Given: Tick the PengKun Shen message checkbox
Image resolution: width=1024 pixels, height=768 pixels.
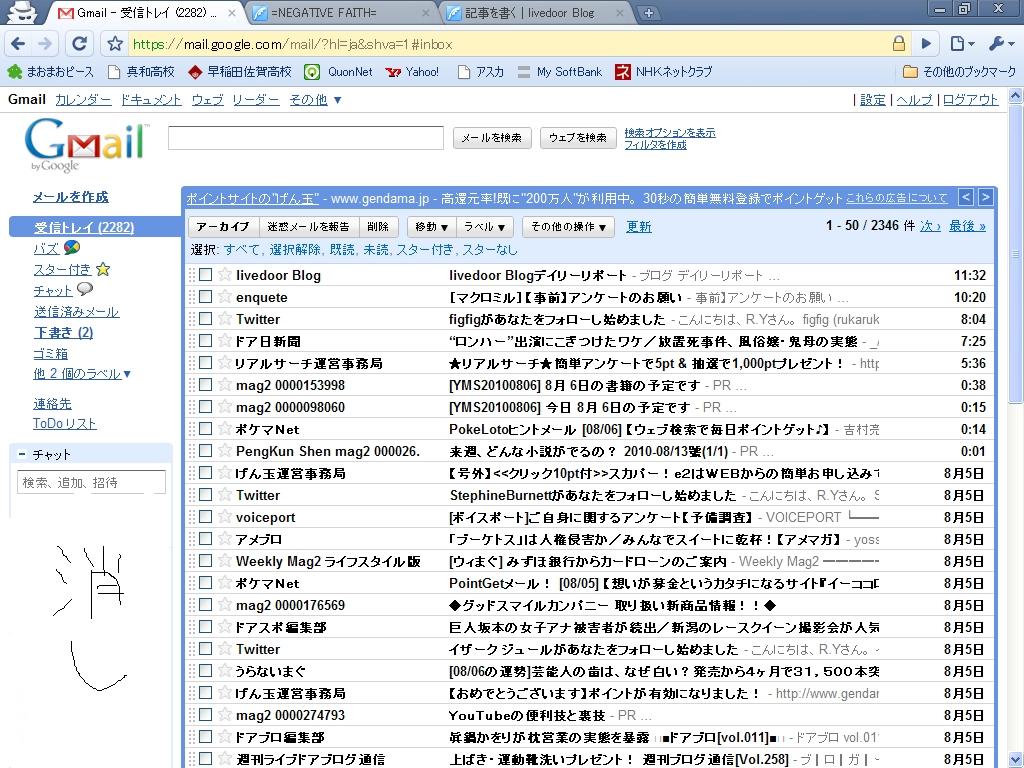Looking at the screenshot, I should [x=206, y=451].
